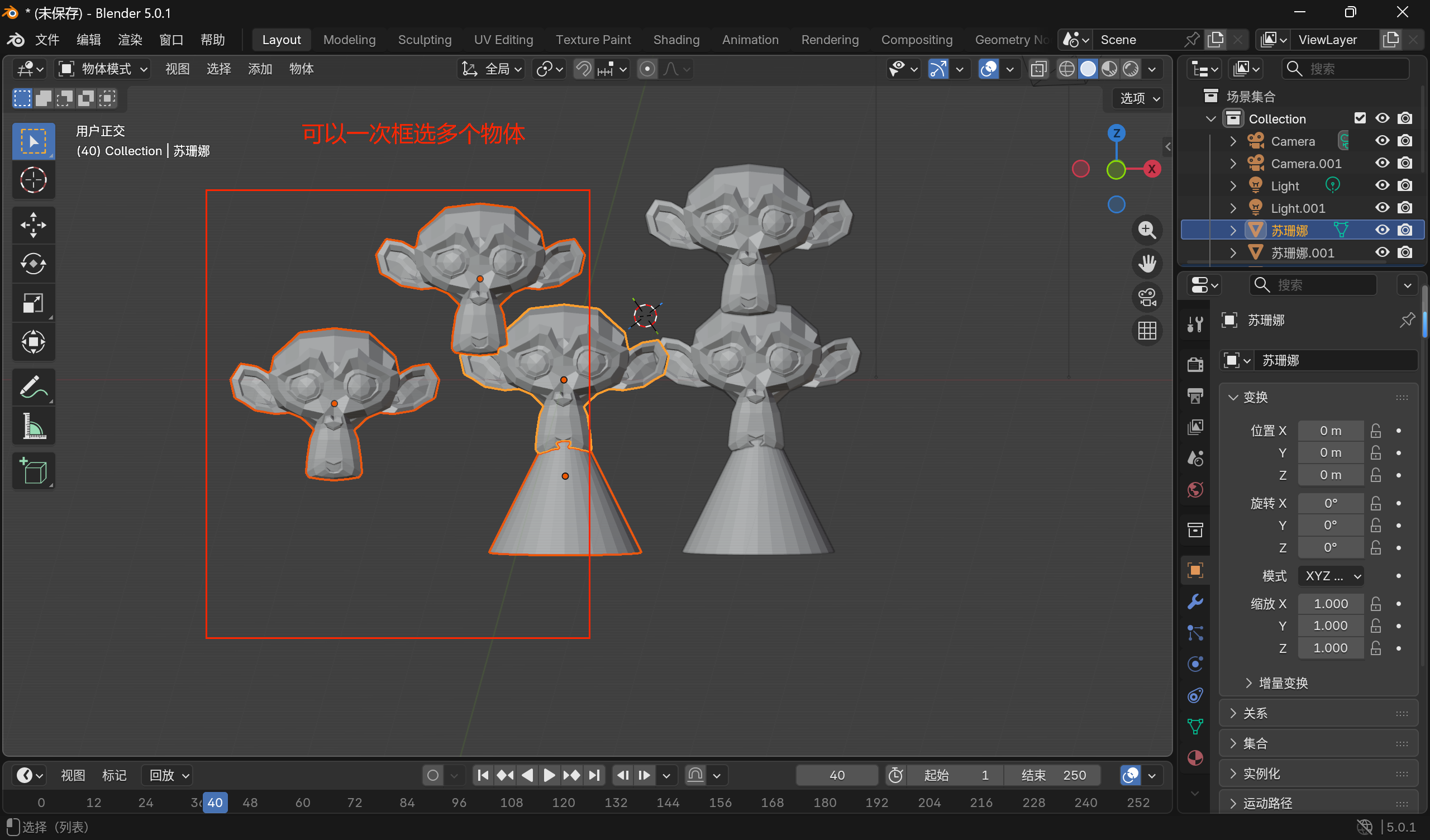This screenshot has width=1430, height=840.
Task: Uncheck the Collection exclude checkbox
Action: (x=1360, y=118)
